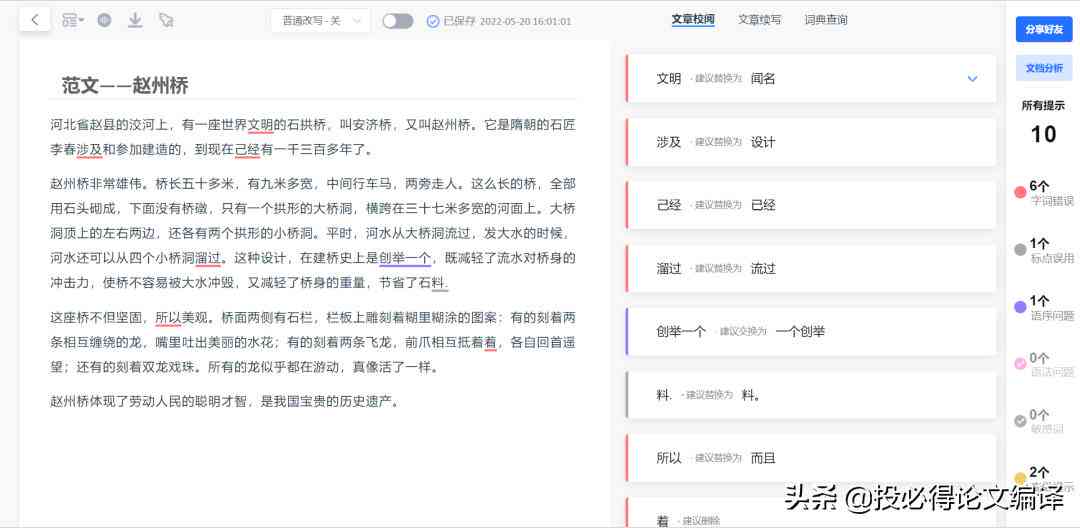Open the 词典查询 tab
Screen dimensions: 1080x528
(x=826, y=20)
